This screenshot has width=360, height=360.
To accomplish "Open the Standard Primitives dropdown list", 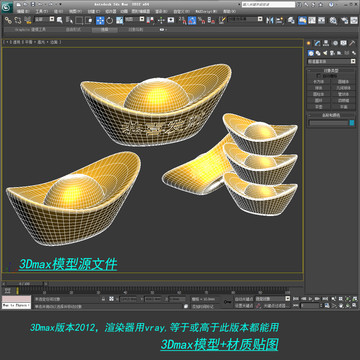I will 332,61.
